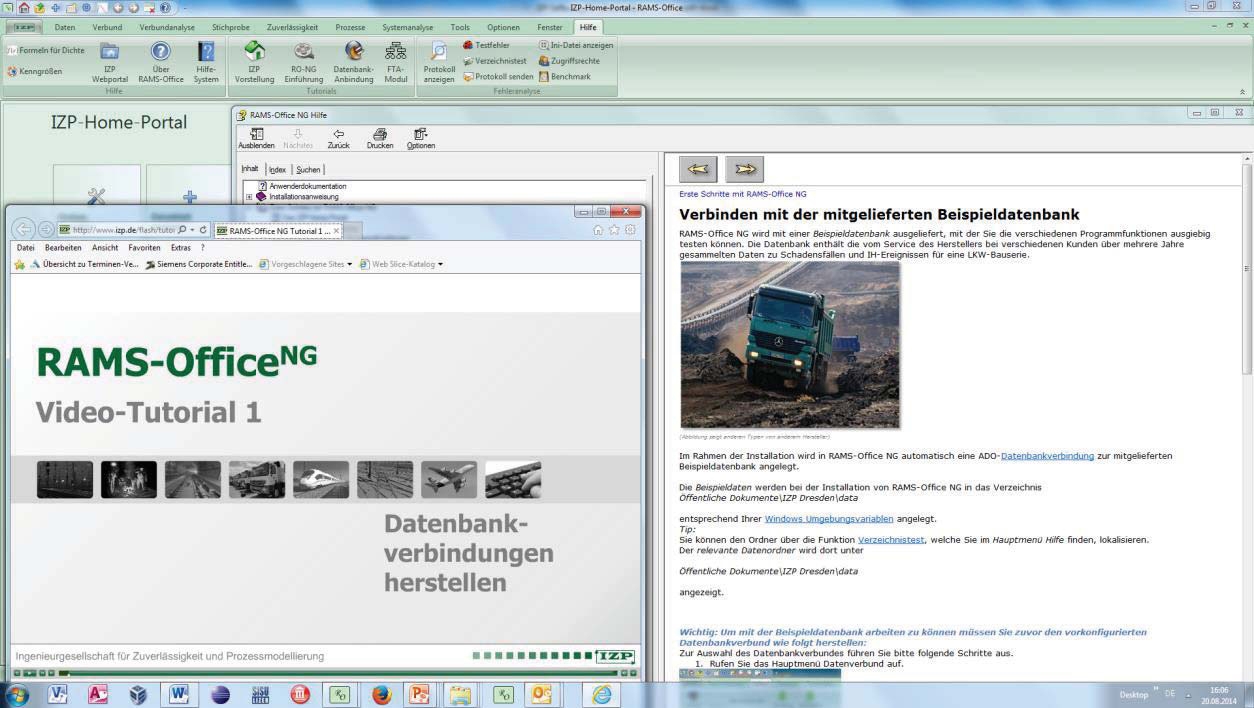Open Formeln für Dichte
This screenshot has width=1254, height=708.
[46, 50]
